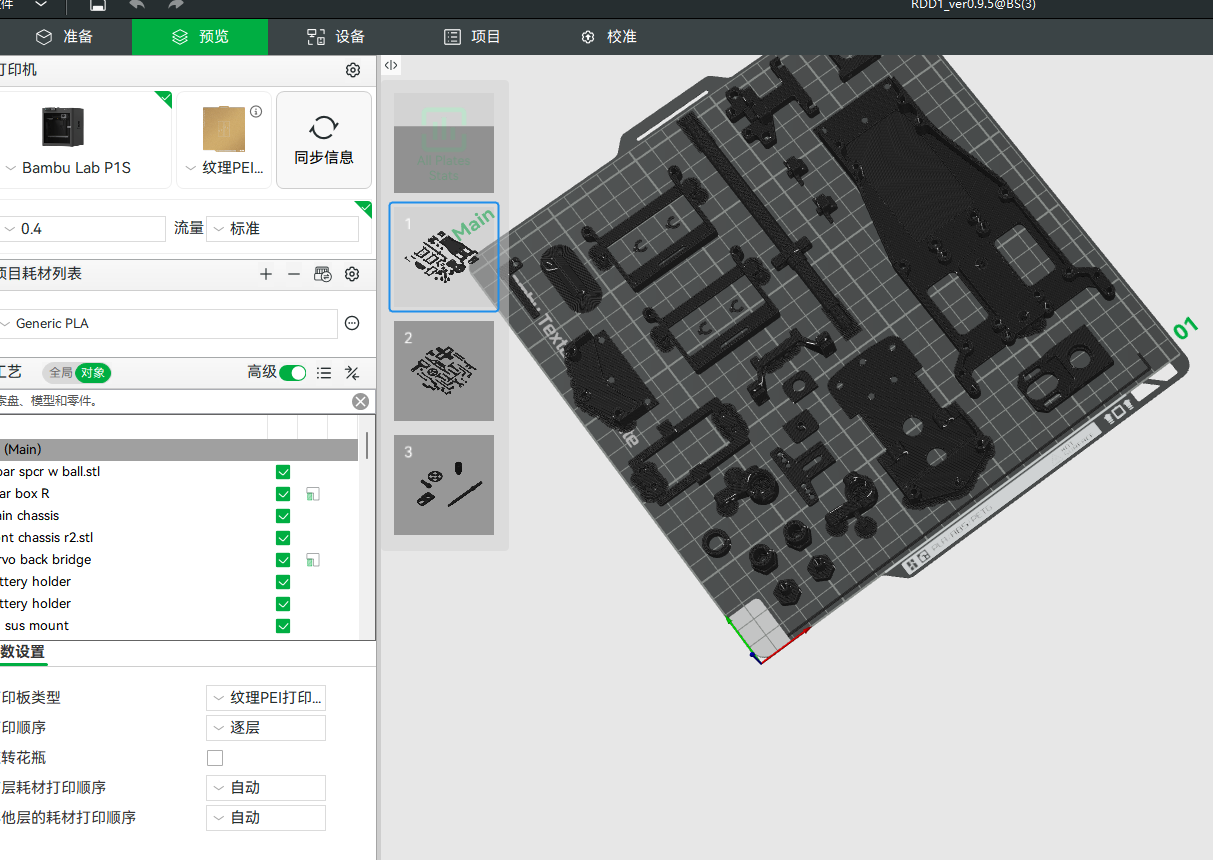Add a filament with the plus icon

coord(265,273)
